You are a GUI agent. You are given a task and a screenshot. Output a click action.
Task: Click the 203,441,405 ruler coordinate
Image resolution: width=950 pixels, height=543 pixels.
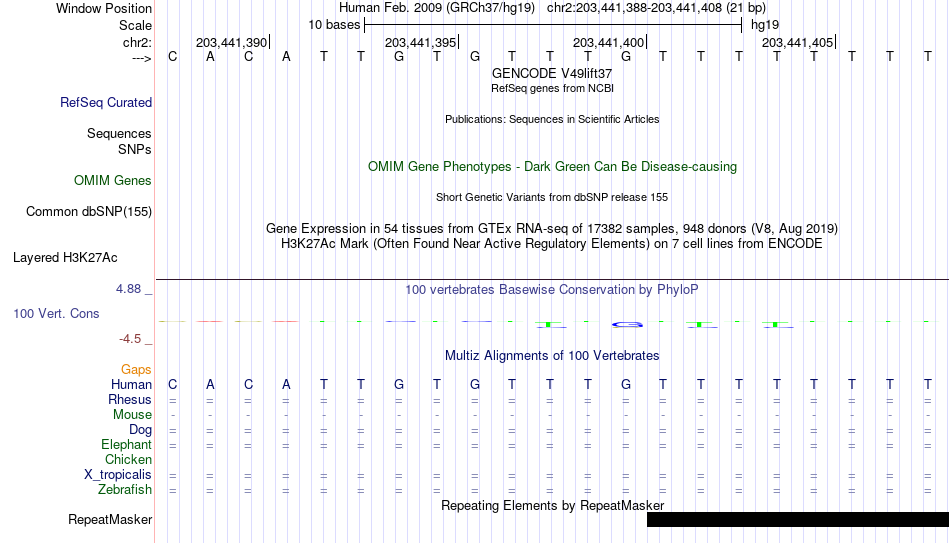point(797,42)
